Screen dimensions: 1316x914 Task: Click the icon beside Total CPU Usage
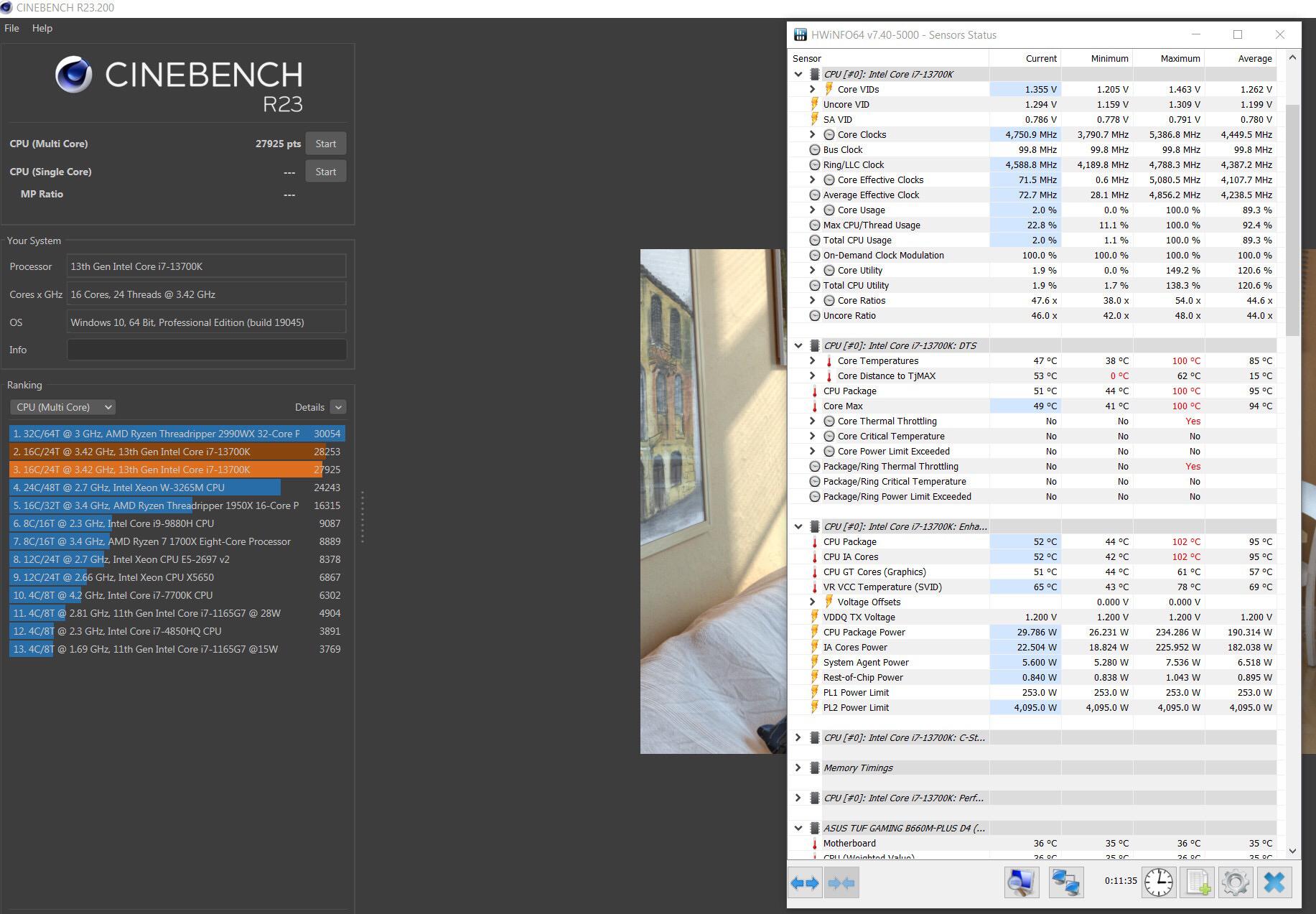point(814,240)
